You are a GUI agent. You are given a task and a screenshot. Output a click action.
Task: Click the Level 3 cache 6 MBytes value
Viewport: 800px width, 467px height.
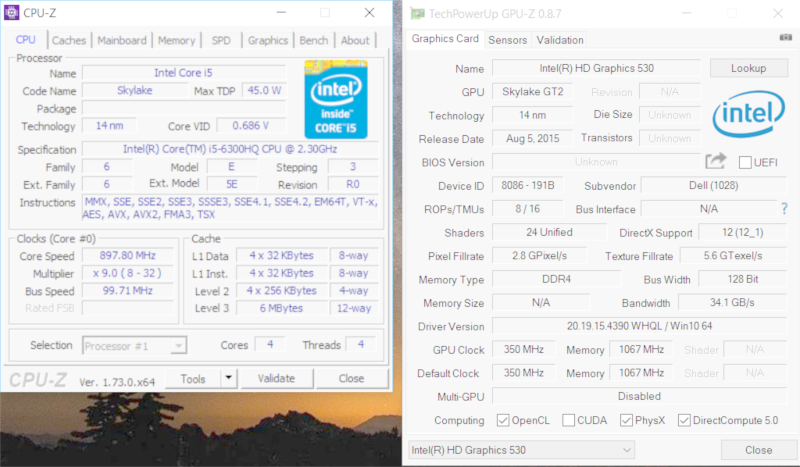[281, 308]
